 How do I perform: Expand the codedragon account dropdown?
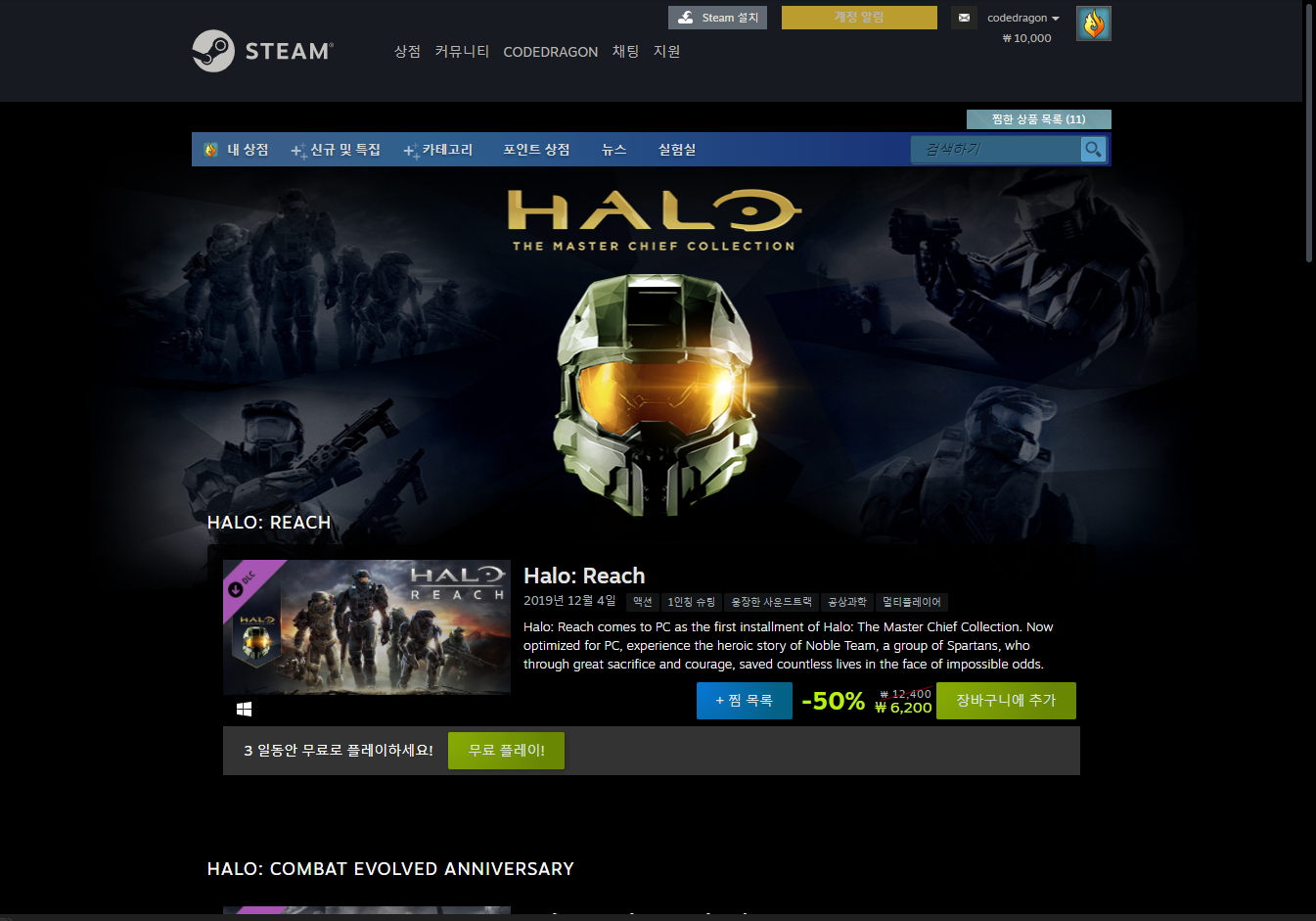click(x=1023, y=18)
